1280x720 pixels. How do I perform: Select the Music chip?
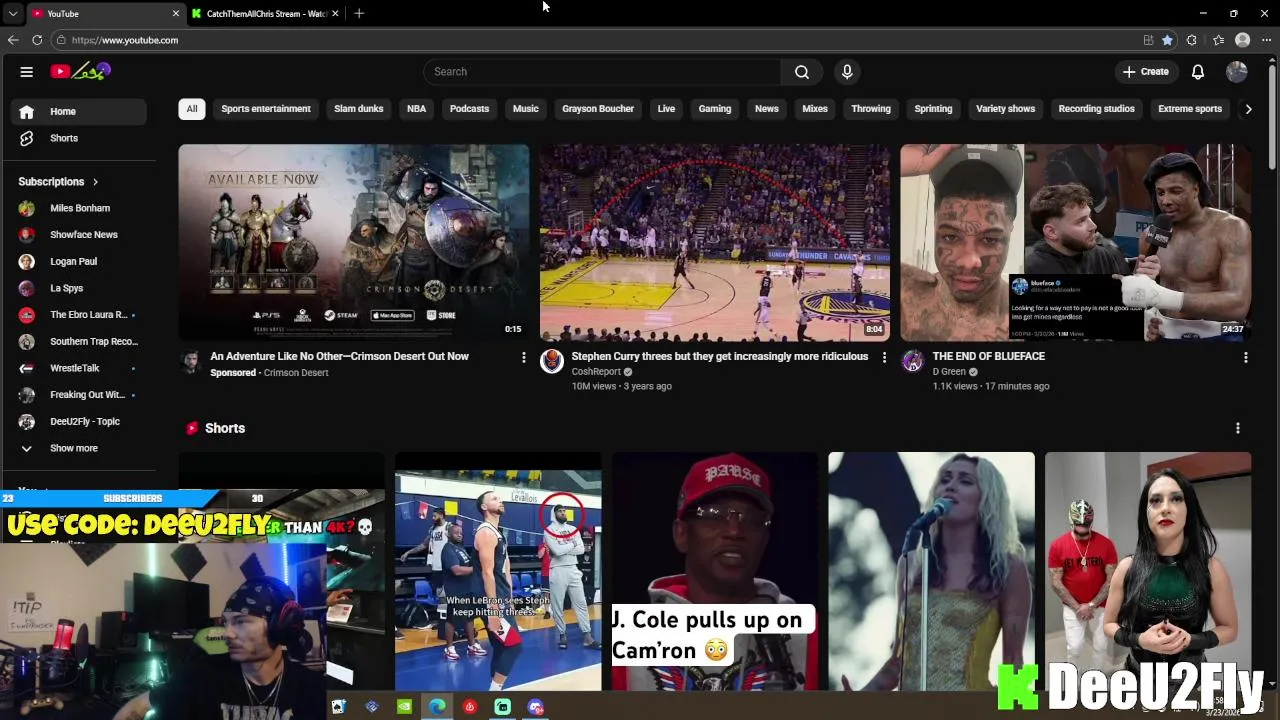coord(525,109)
